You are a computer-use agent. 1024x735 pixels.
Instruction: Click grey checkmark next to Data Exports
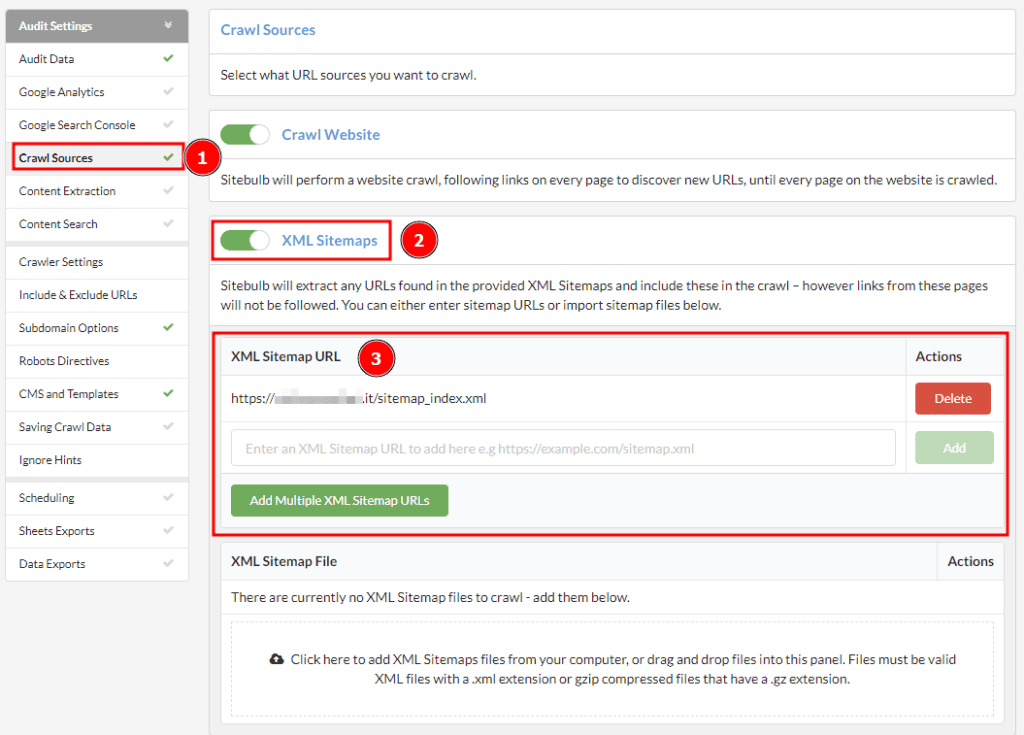pos(168,563)
